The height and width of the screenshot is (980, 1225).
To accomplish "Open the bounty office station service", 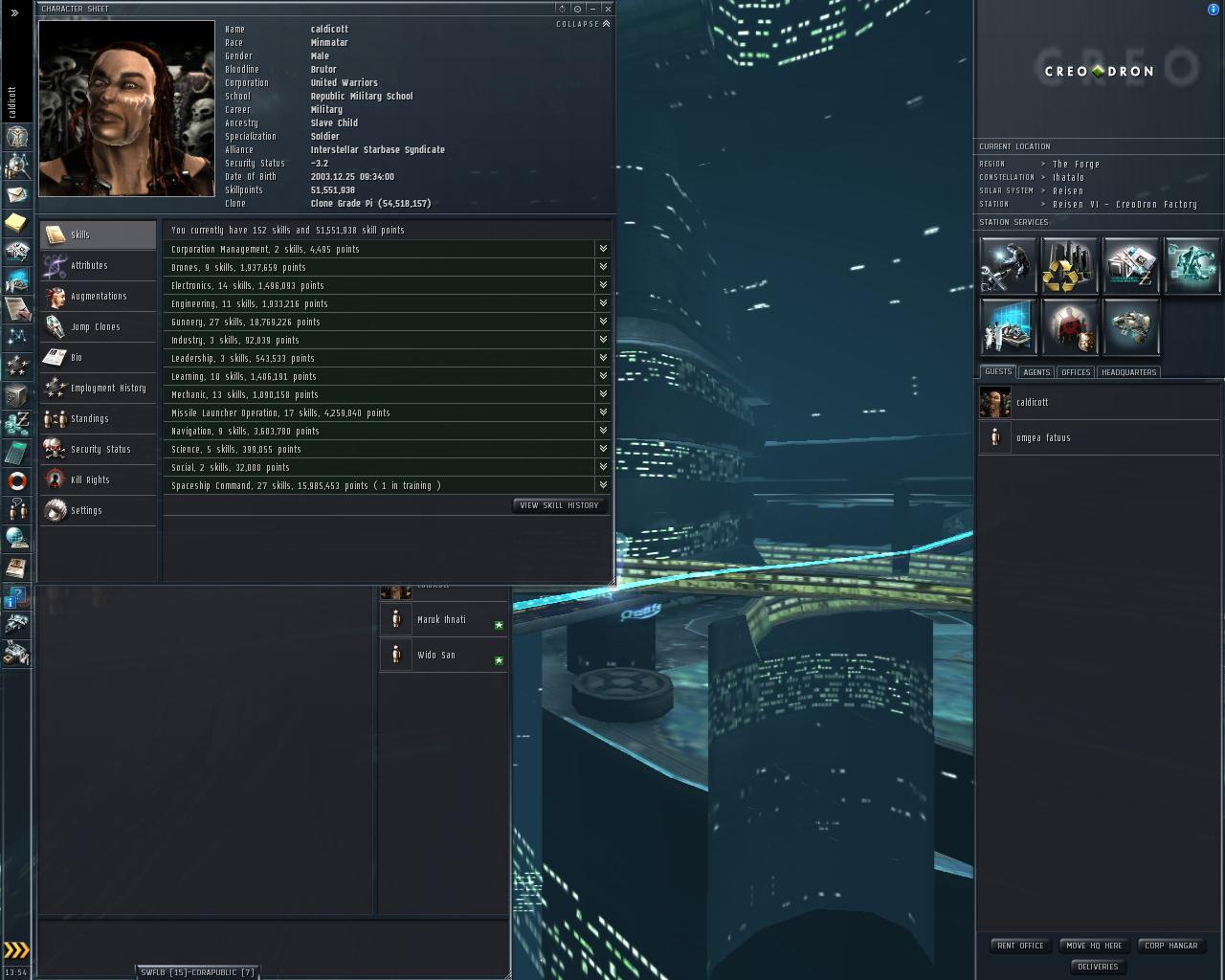I will coord(1069,326).
